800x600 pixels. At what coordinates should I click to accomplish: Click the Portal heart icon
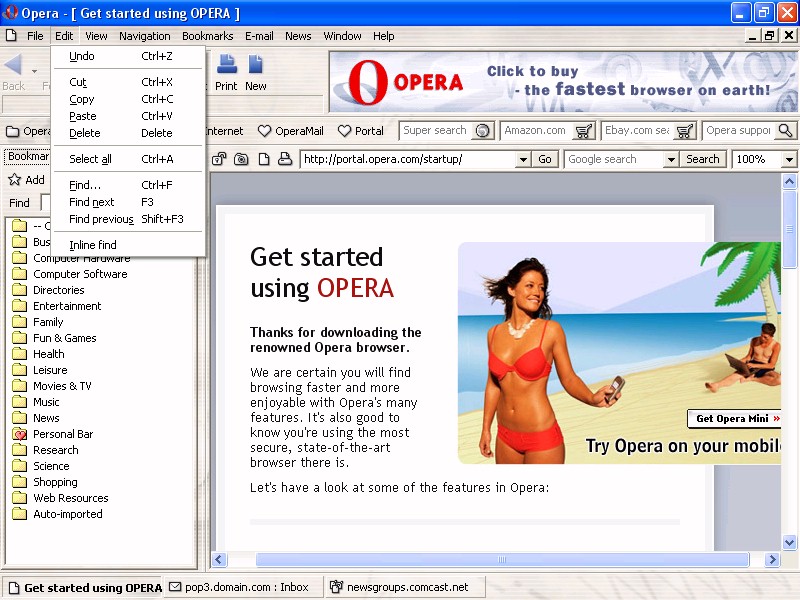(x=344, y=131)
